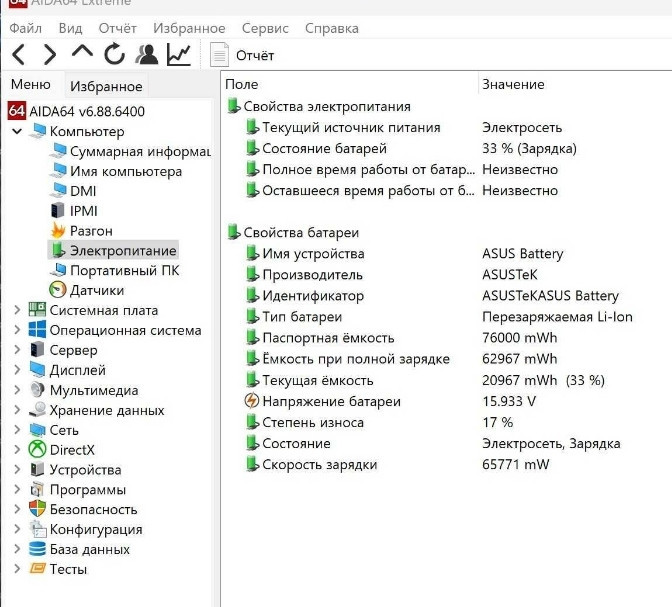Image resolution: width=672 pixels, height=607 pixels.
Task: Expand the Дисплей node
Action: pos(17,370)
